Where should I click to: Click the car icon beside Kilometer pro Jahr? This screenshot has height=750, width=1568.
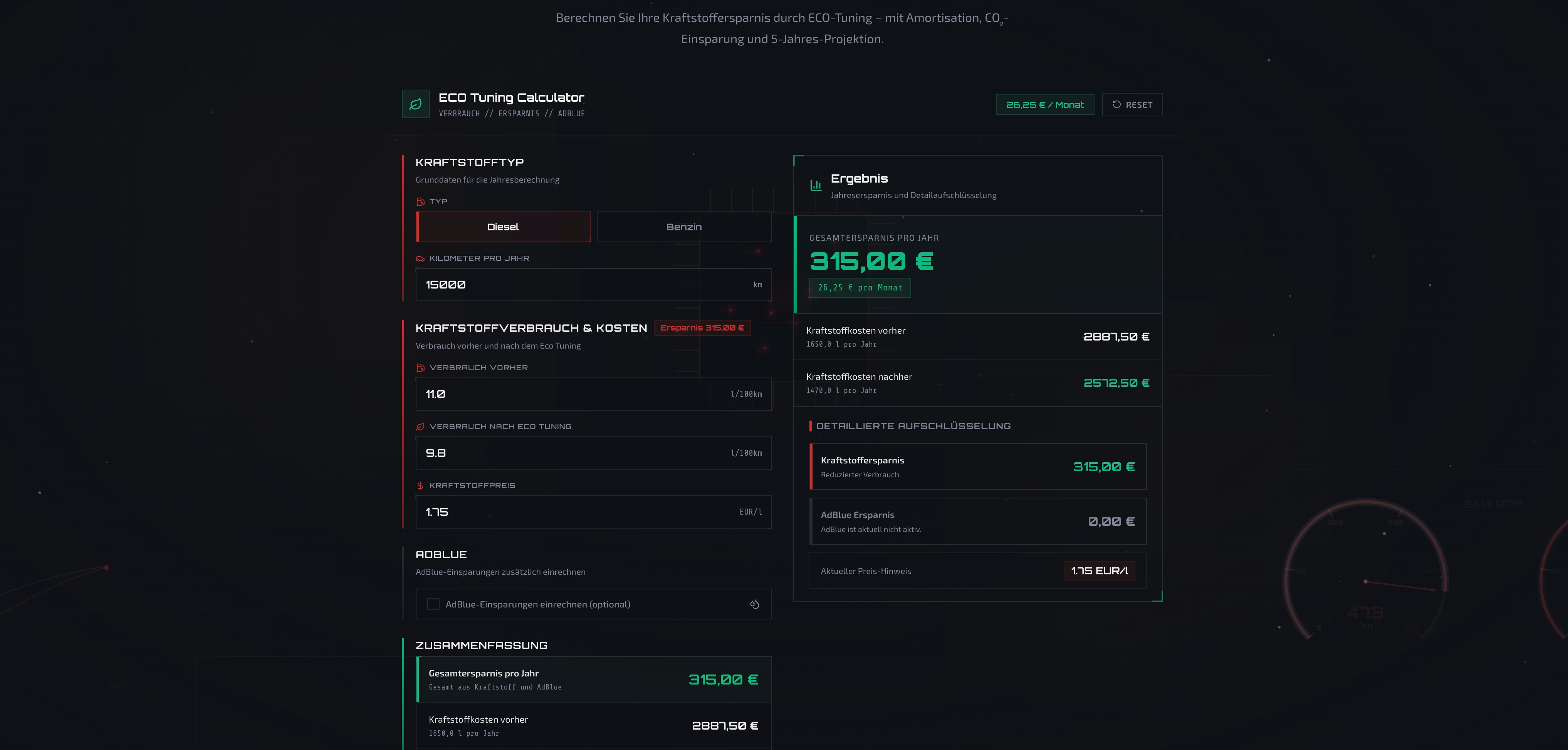(x=420, y=259)
